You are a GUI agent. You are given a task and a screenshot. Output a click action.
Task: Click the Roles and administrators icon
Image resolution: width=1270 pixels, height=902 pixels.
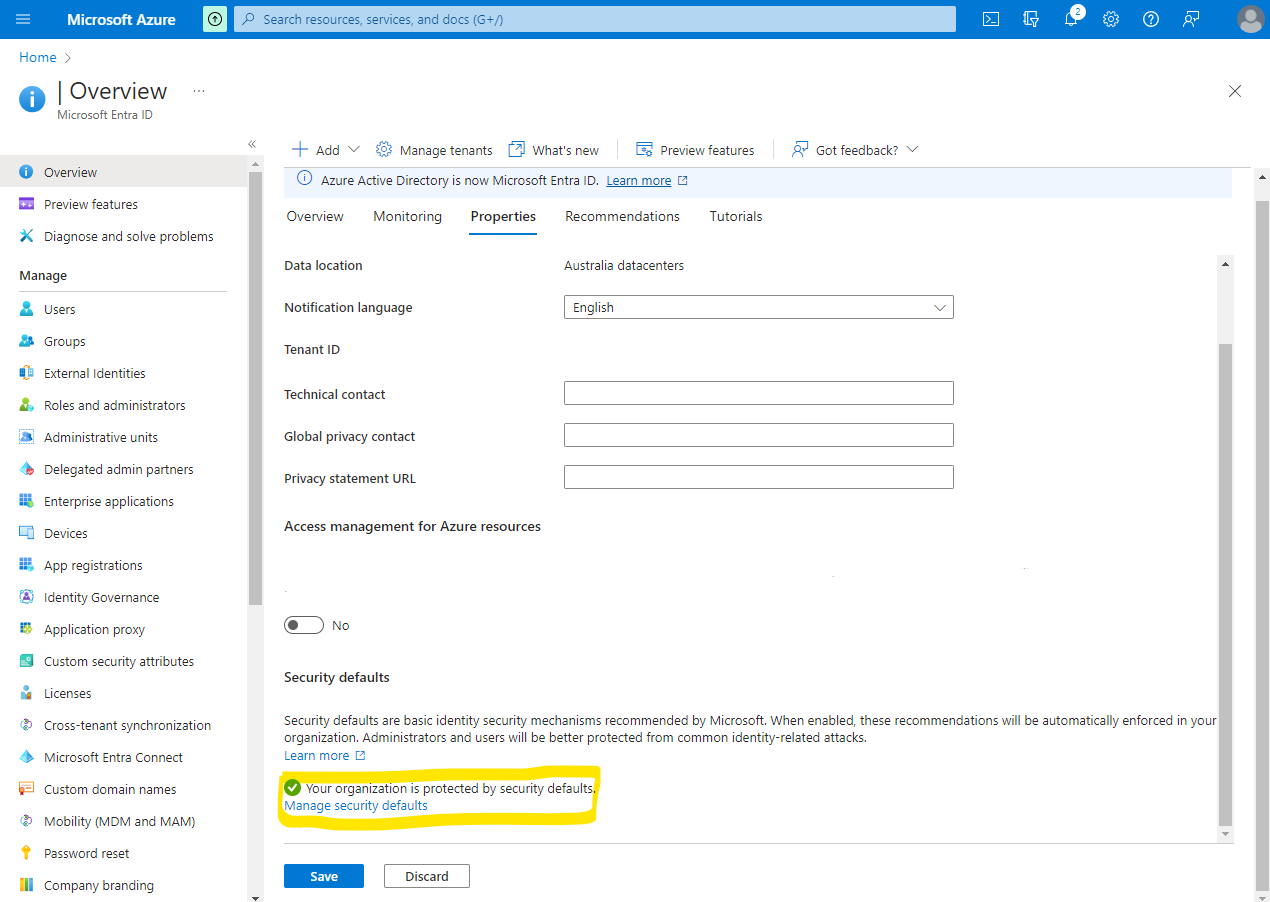tap(27, 405)
